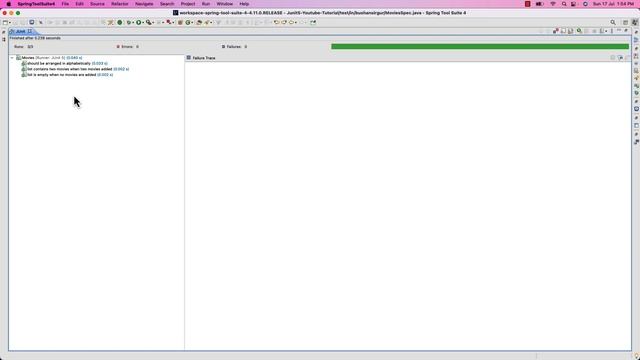Click the green Run toolbar button

139,22
